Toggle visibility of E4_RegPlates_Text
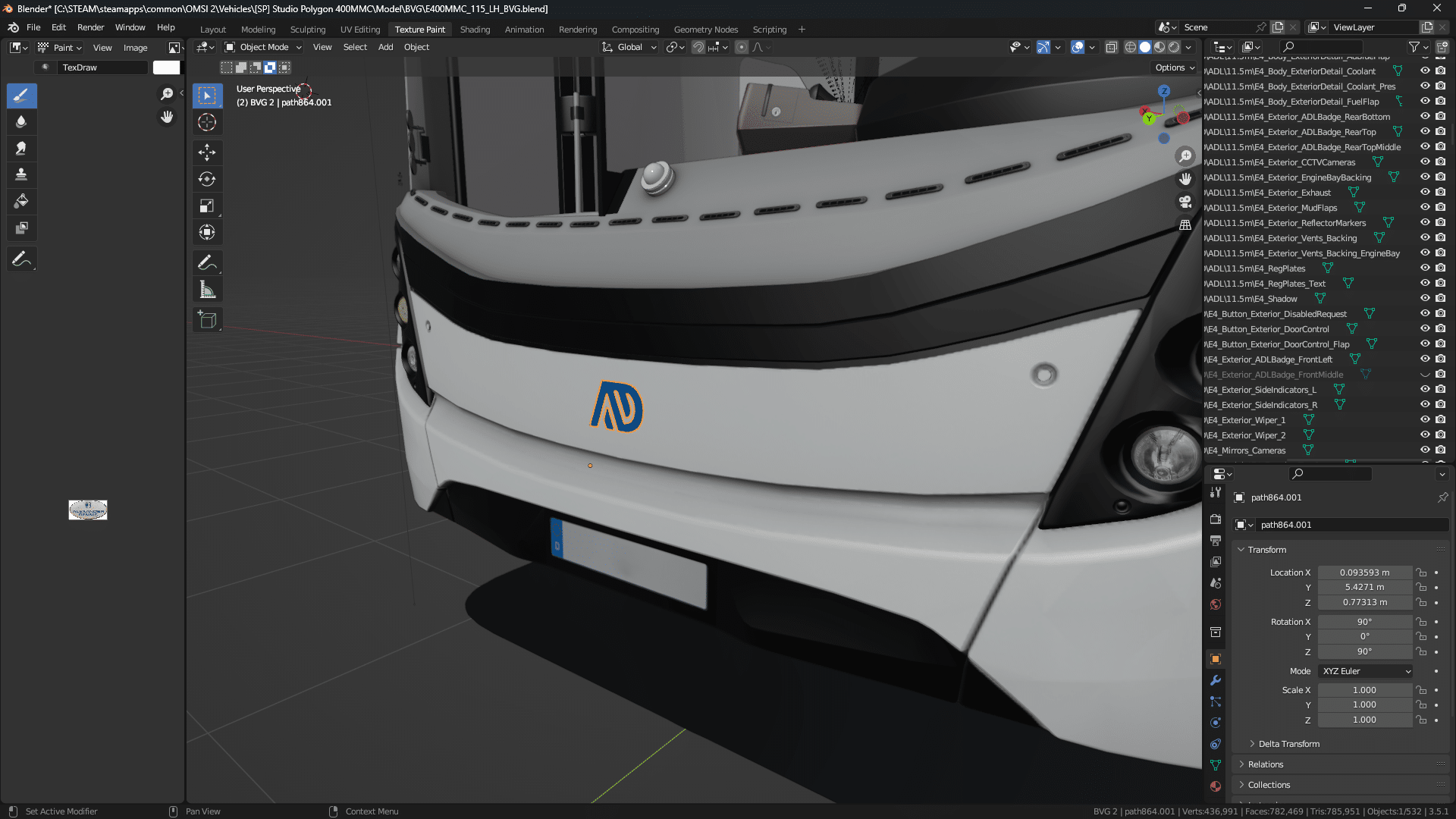This screenshot has width=1456, height=819. pos(1425,283)
